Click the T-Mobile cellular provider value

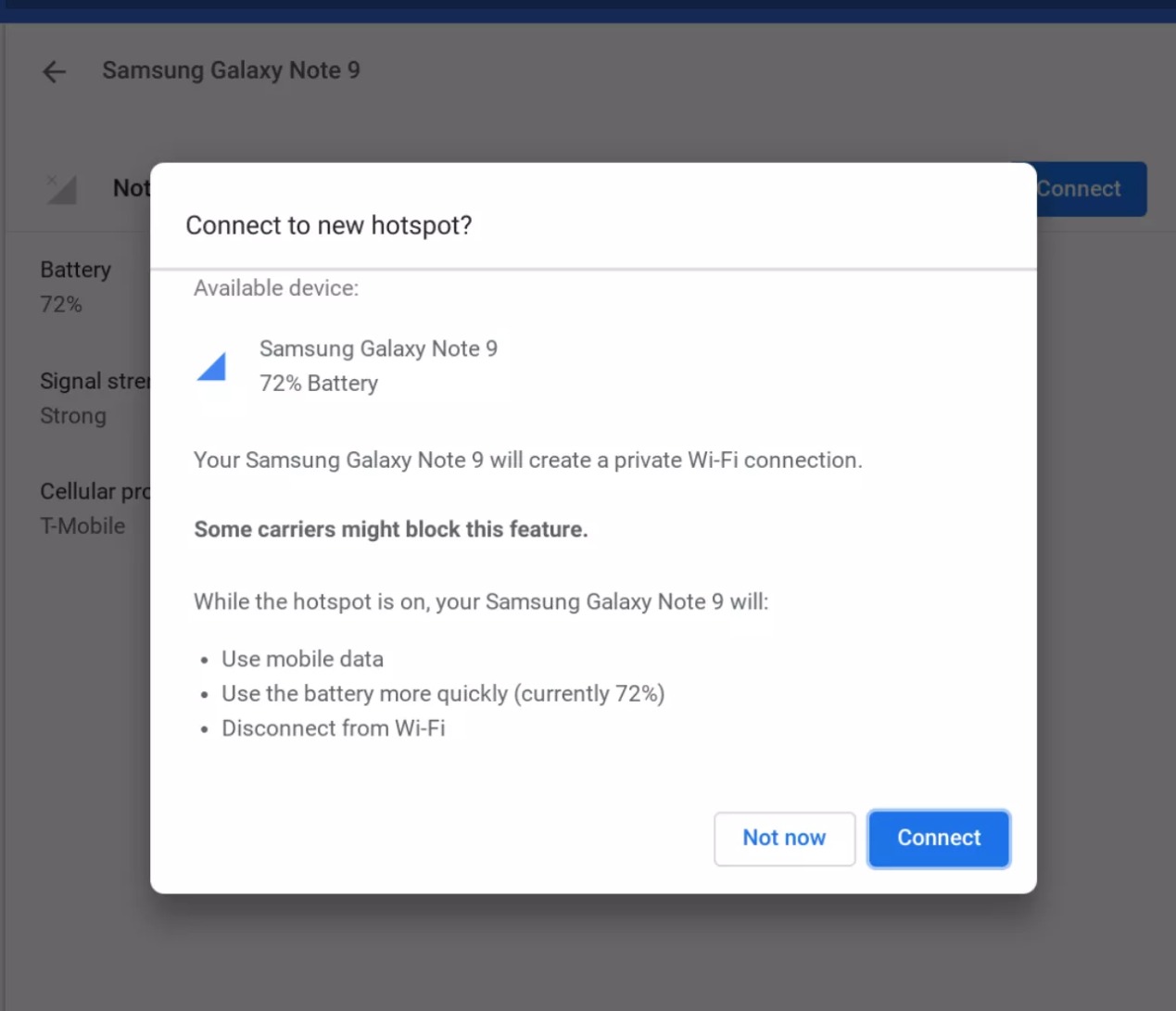pyautogui.click(x=82, y=526)
